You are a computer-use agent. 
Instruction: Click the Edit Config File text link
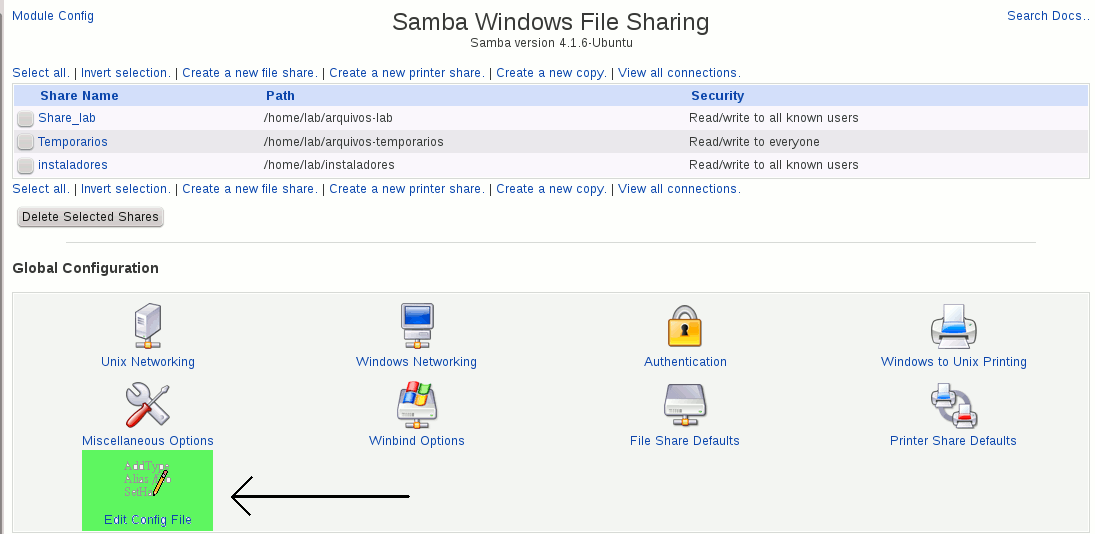point(147,519)
